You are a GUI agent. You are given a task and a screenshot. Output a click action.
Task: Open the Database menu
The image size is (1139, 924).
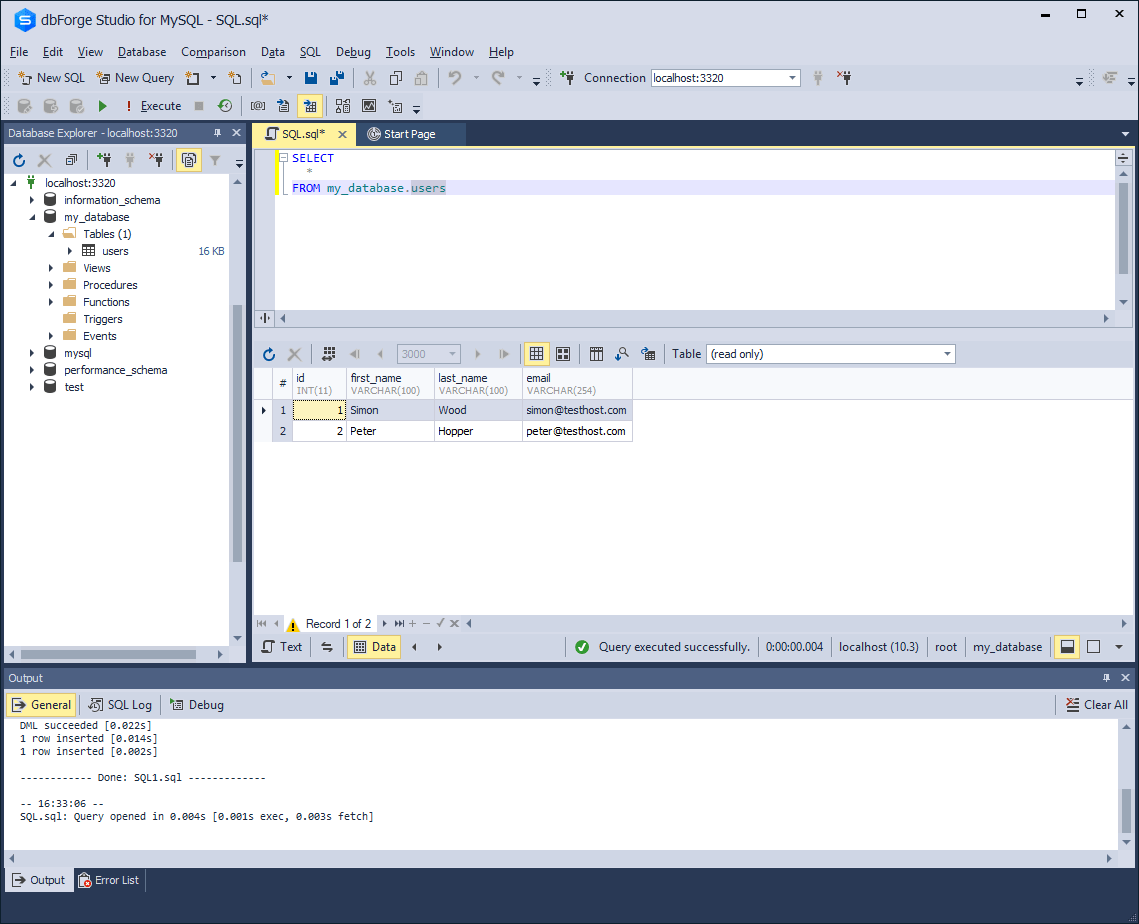point(141,52)
